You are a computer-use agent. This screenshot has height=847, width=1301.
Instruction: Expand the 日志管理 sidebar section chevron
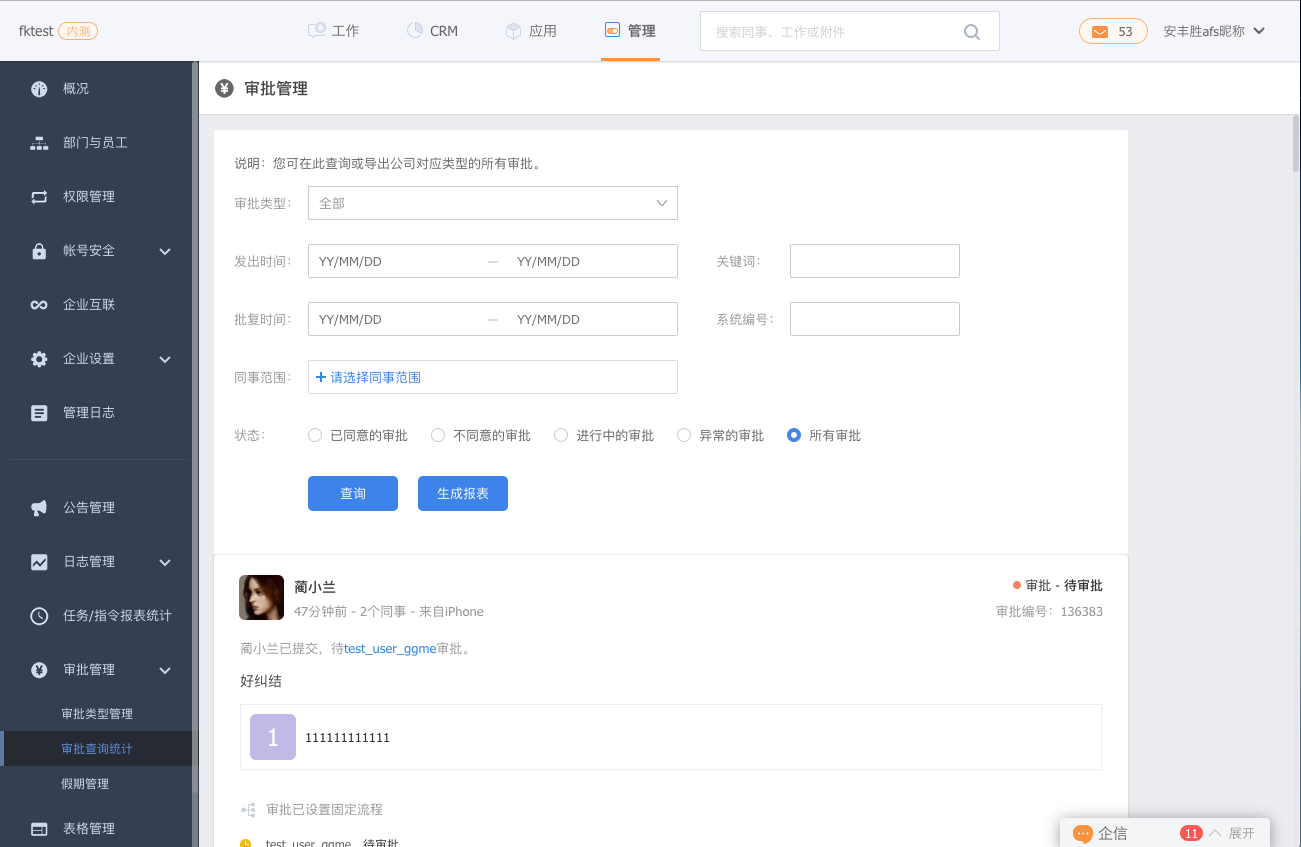pos(166,562)
